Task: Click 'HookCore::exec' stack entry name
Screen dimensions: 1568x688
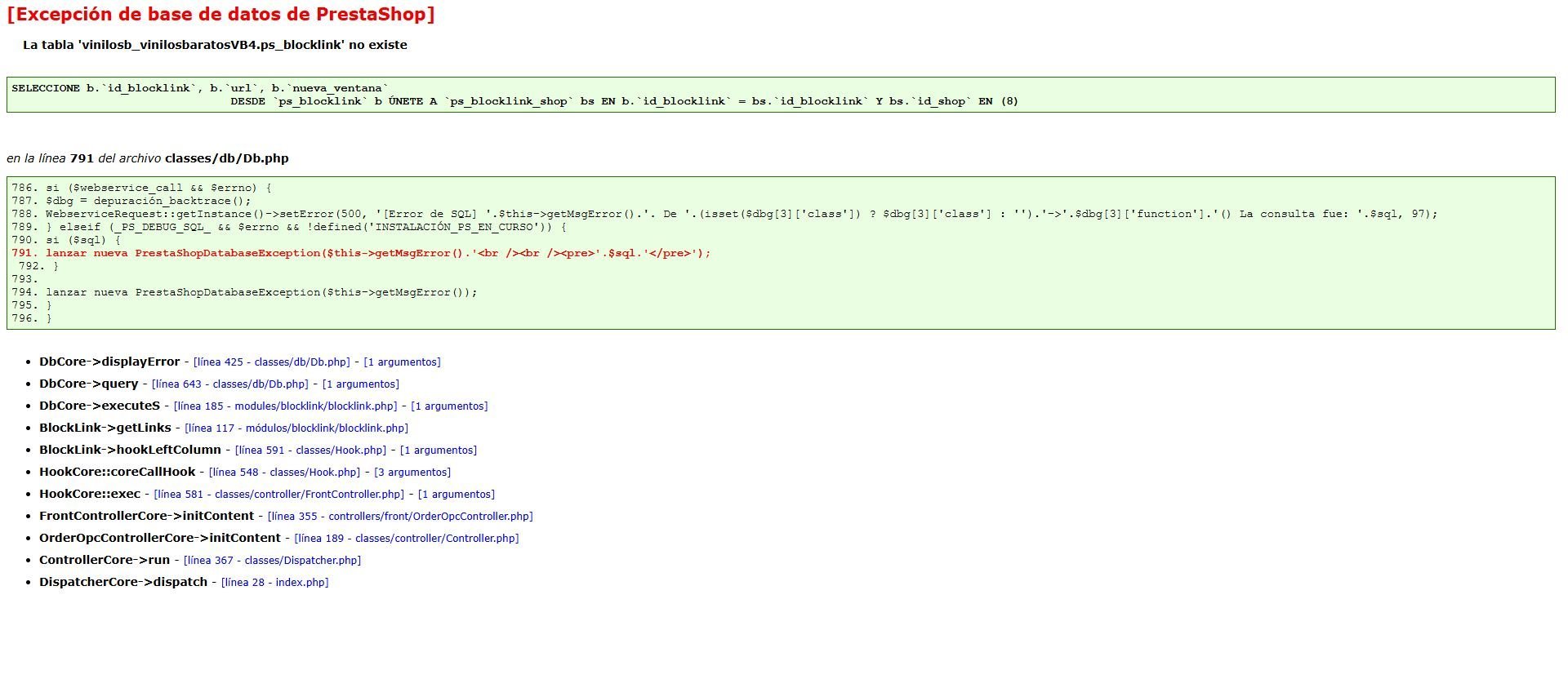Action: pos(90,494)
